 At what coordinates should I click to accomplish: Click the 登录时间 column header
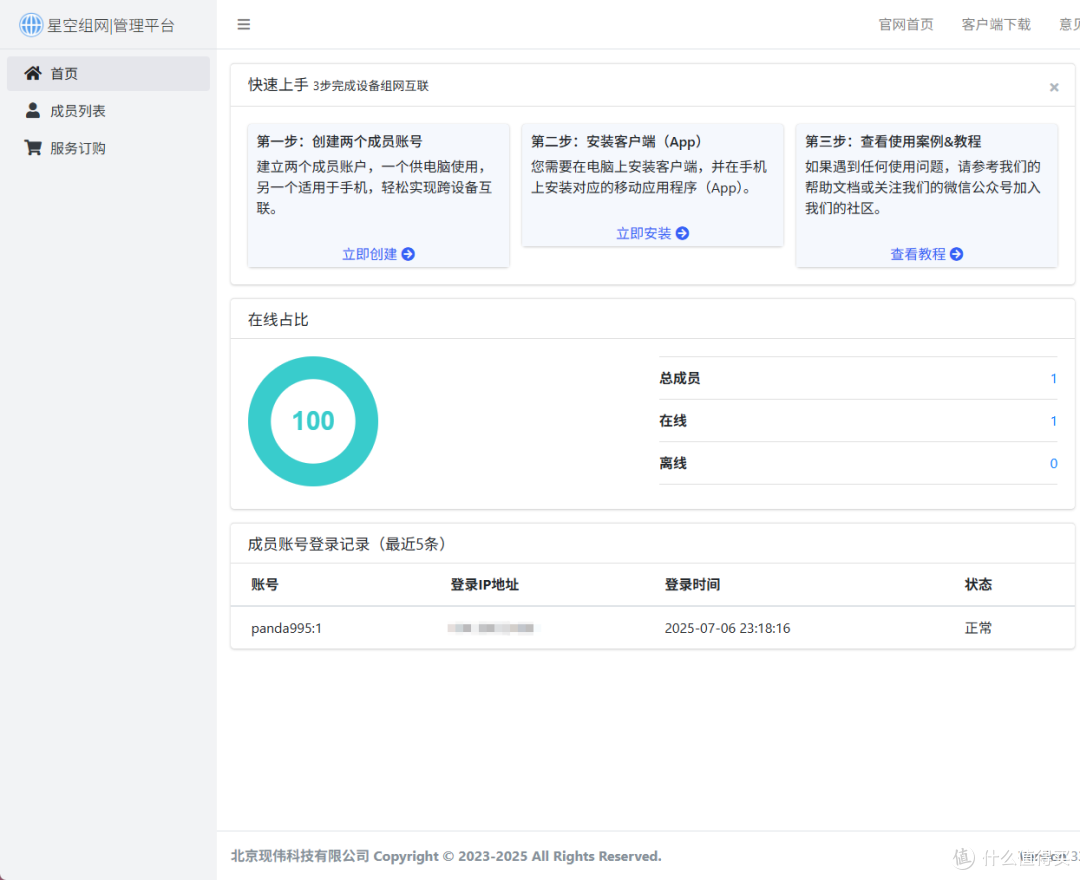click(692, 585)
